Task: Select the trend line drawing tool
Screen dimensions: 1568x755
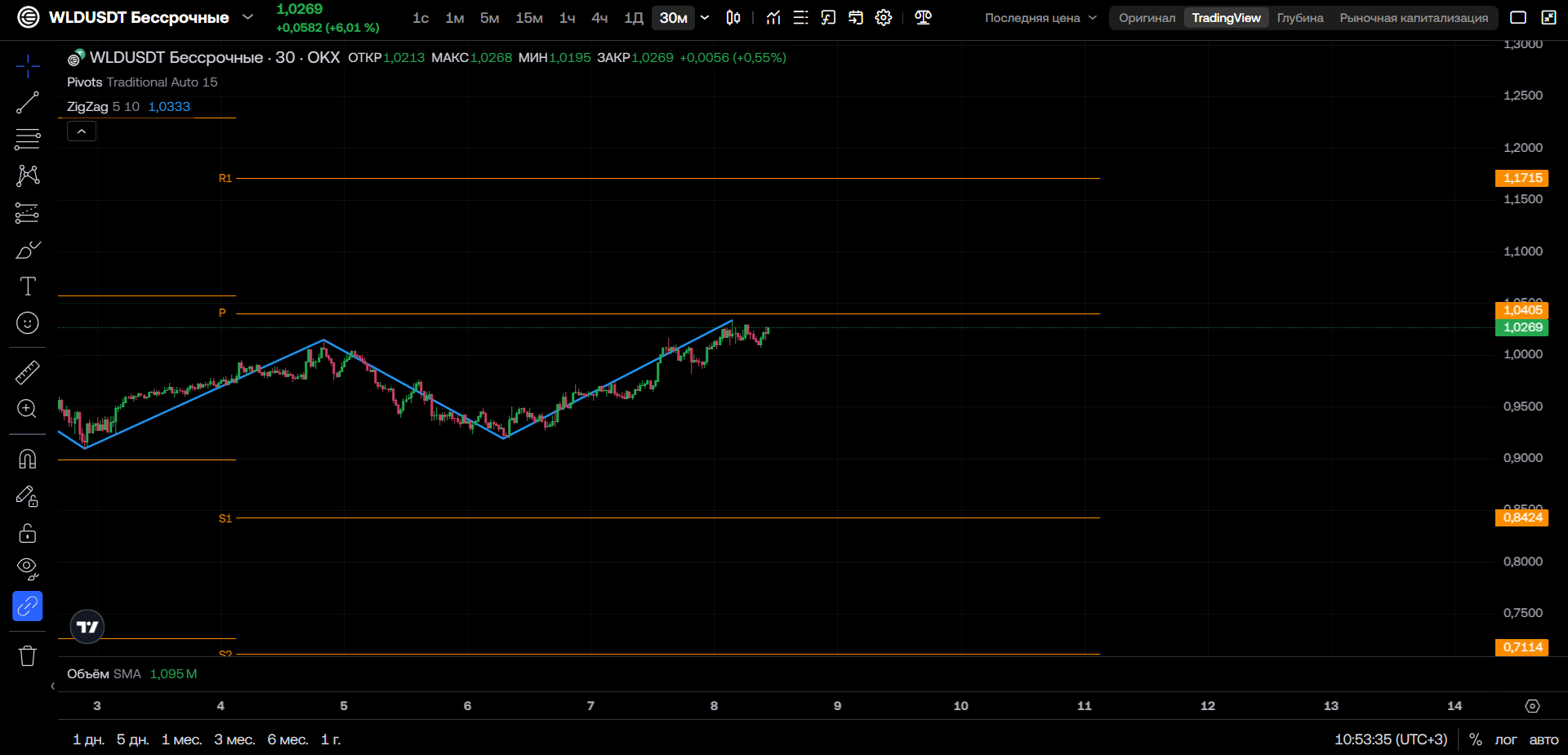Action: tap(28, 103)
